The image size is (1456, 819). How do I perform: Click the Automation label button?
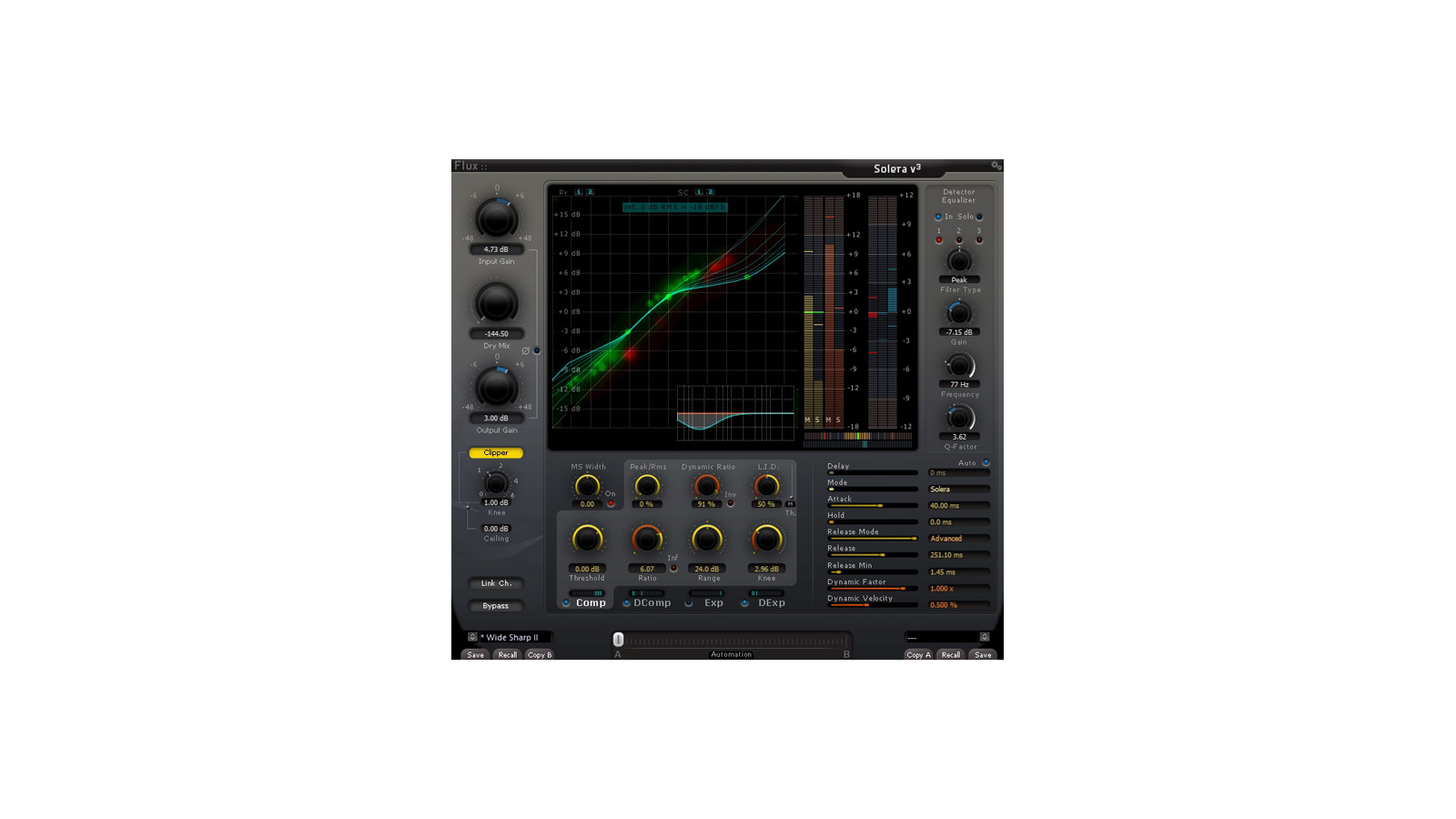tap(732, 654)
